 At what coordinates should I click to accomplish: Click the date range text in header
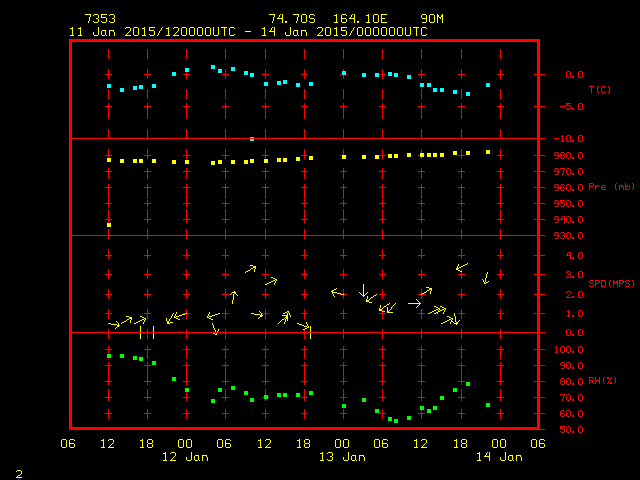pos(248,32)
